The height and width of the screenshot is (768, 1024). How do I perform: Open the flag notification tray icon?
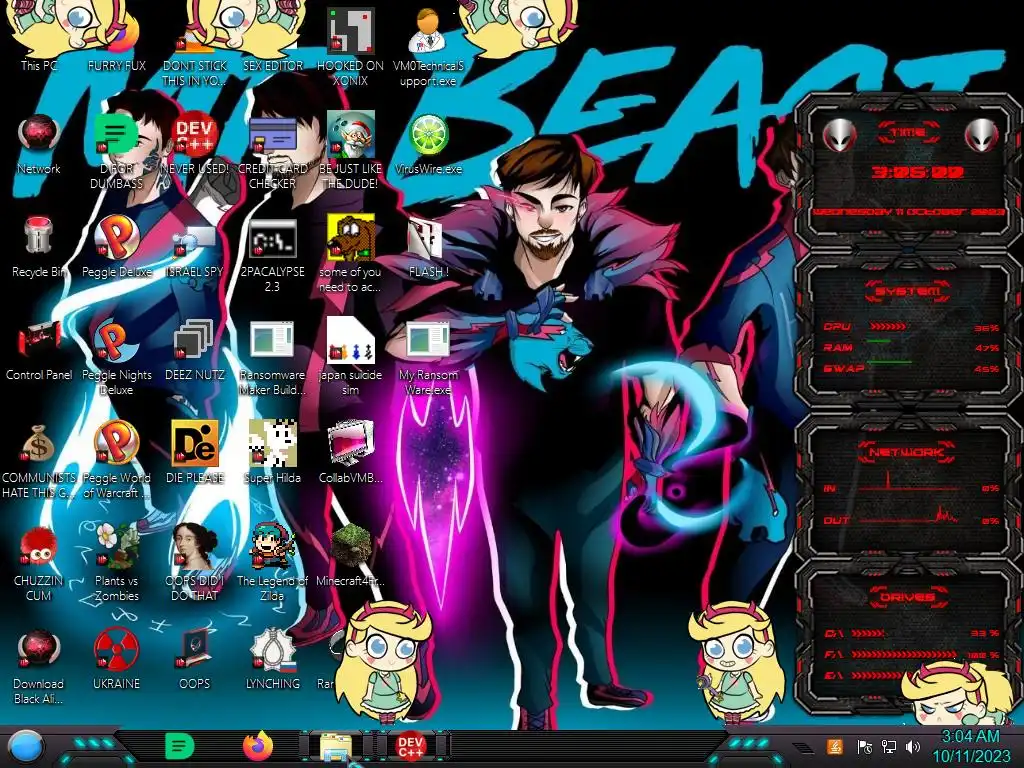pos(865,746)
